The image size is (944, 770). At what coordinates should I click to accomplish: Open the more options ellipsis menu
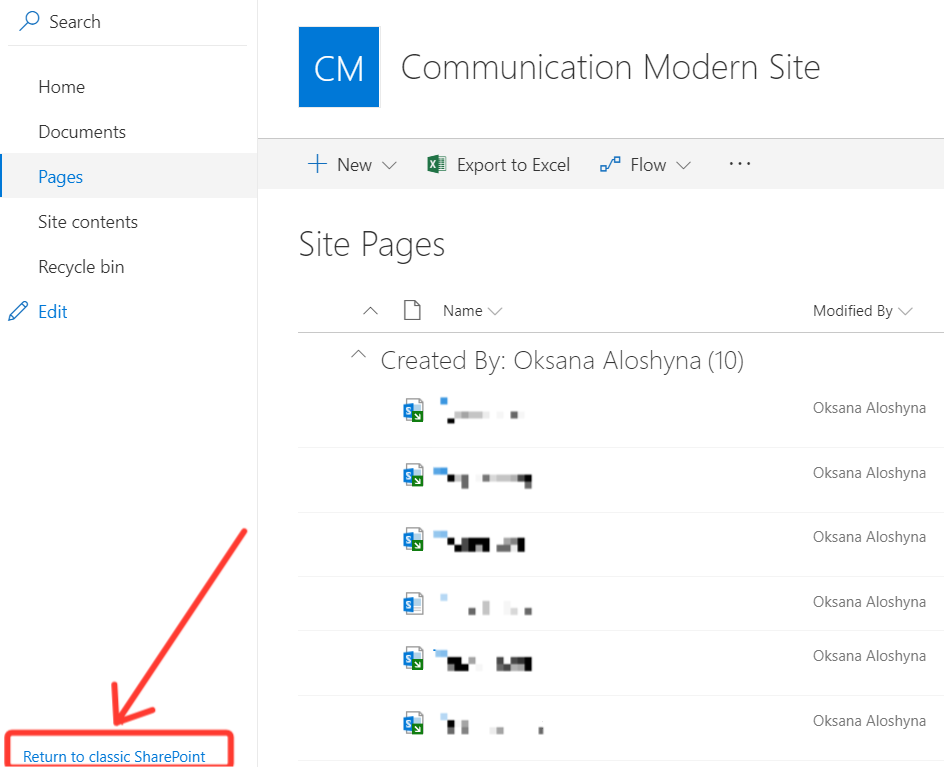coord(739,163)
